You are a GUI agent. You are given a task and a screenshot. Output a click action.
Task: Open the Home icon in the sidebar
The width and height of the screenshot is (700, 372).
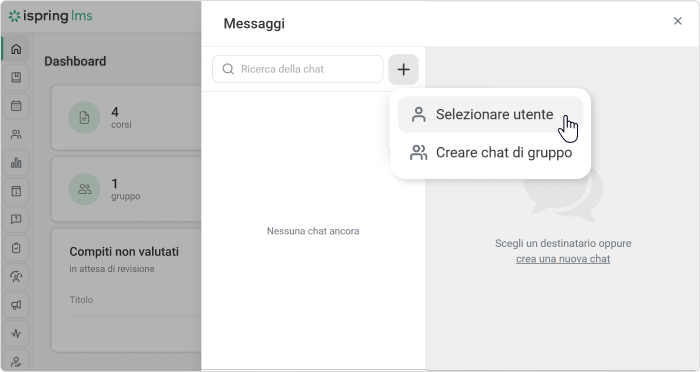click(x=16, y=49)
